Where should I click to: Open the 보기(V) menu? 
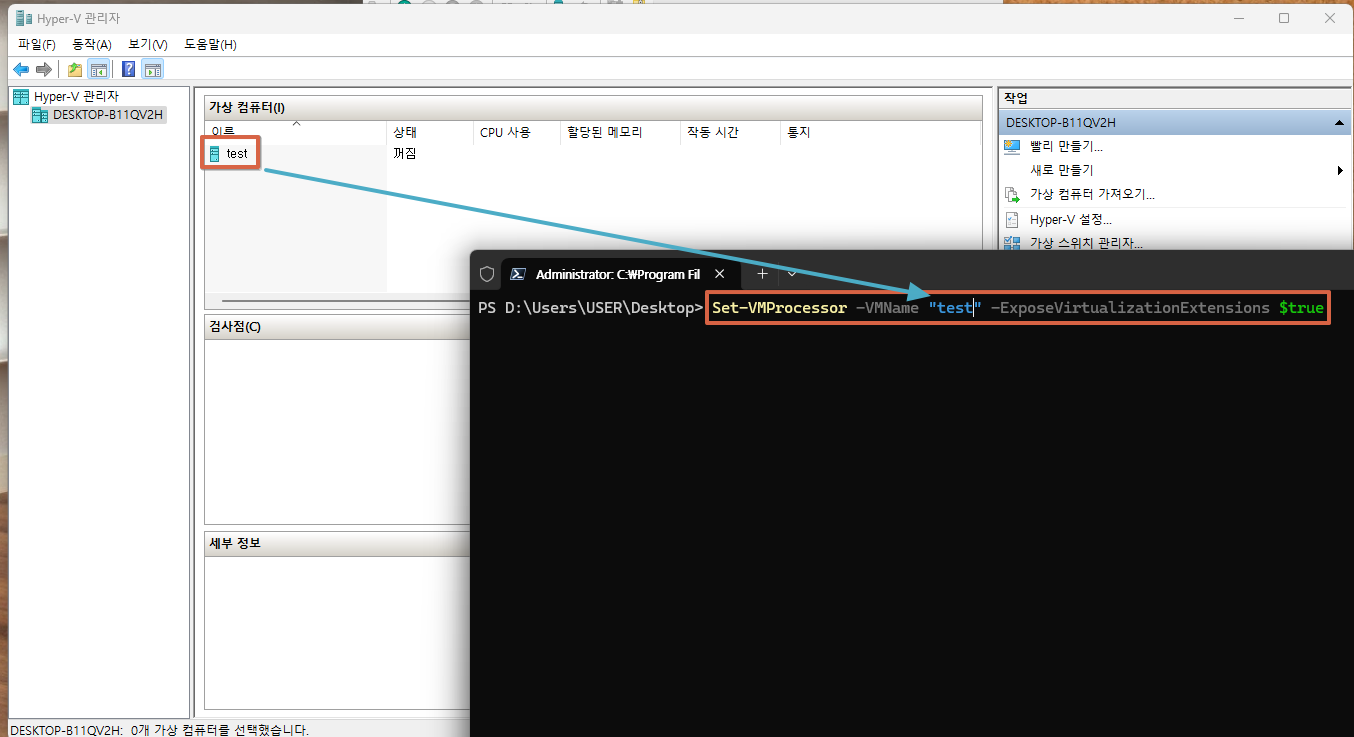[x=148, y=45]
